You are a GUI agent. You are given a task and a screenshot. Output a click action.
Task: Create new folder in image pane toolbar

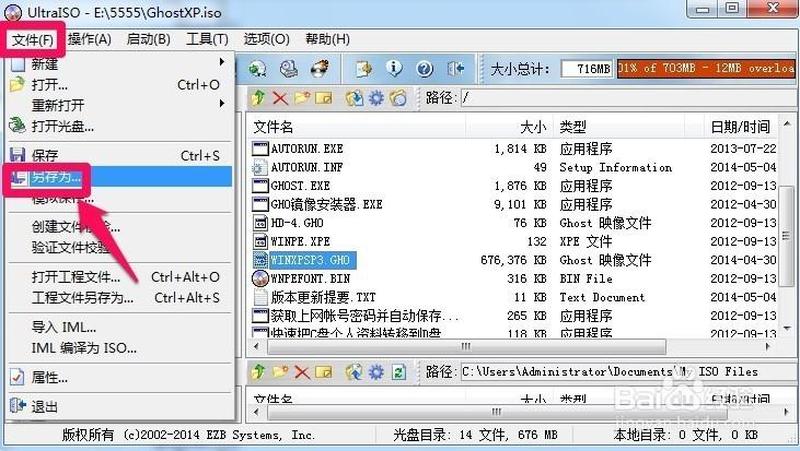302,97
